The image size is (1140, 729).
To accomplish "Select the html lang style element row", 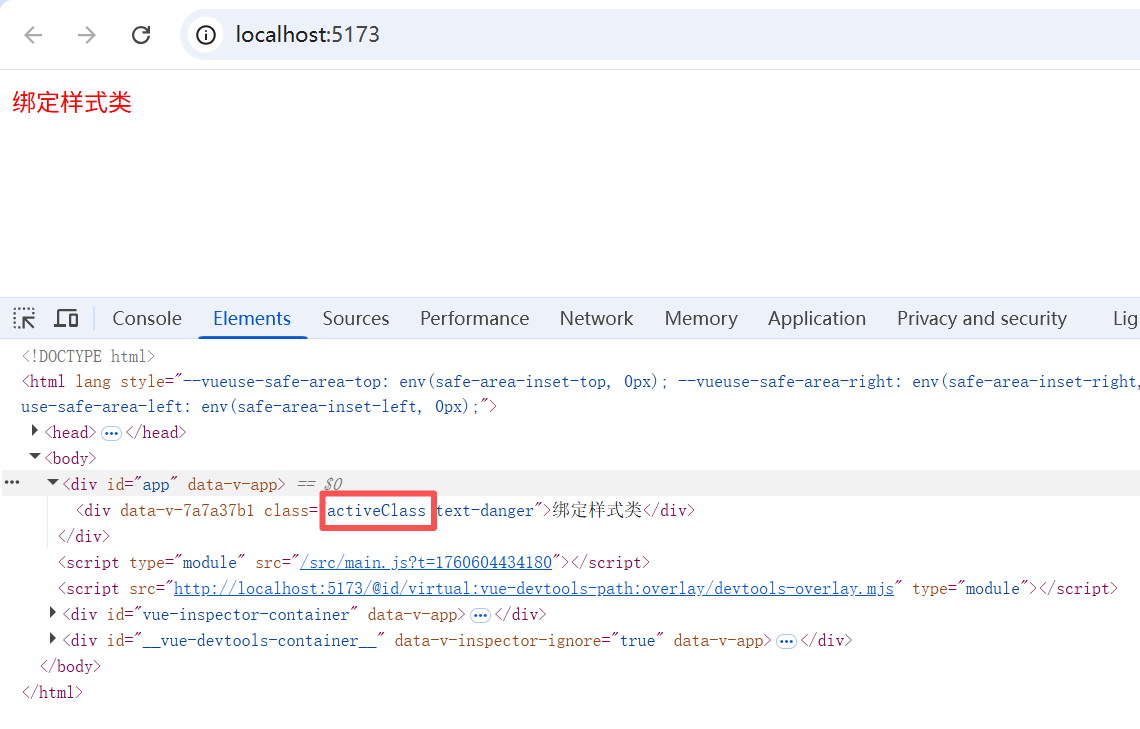I will pyautogui.click(x=580, y=394).
